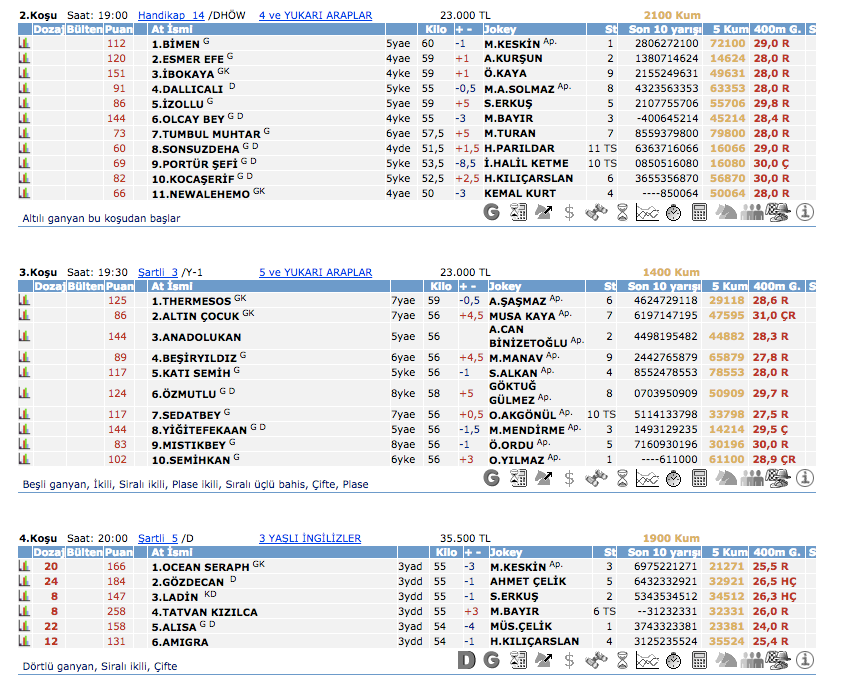Open the binoculars icon under race 2

(x=596, y=211)
